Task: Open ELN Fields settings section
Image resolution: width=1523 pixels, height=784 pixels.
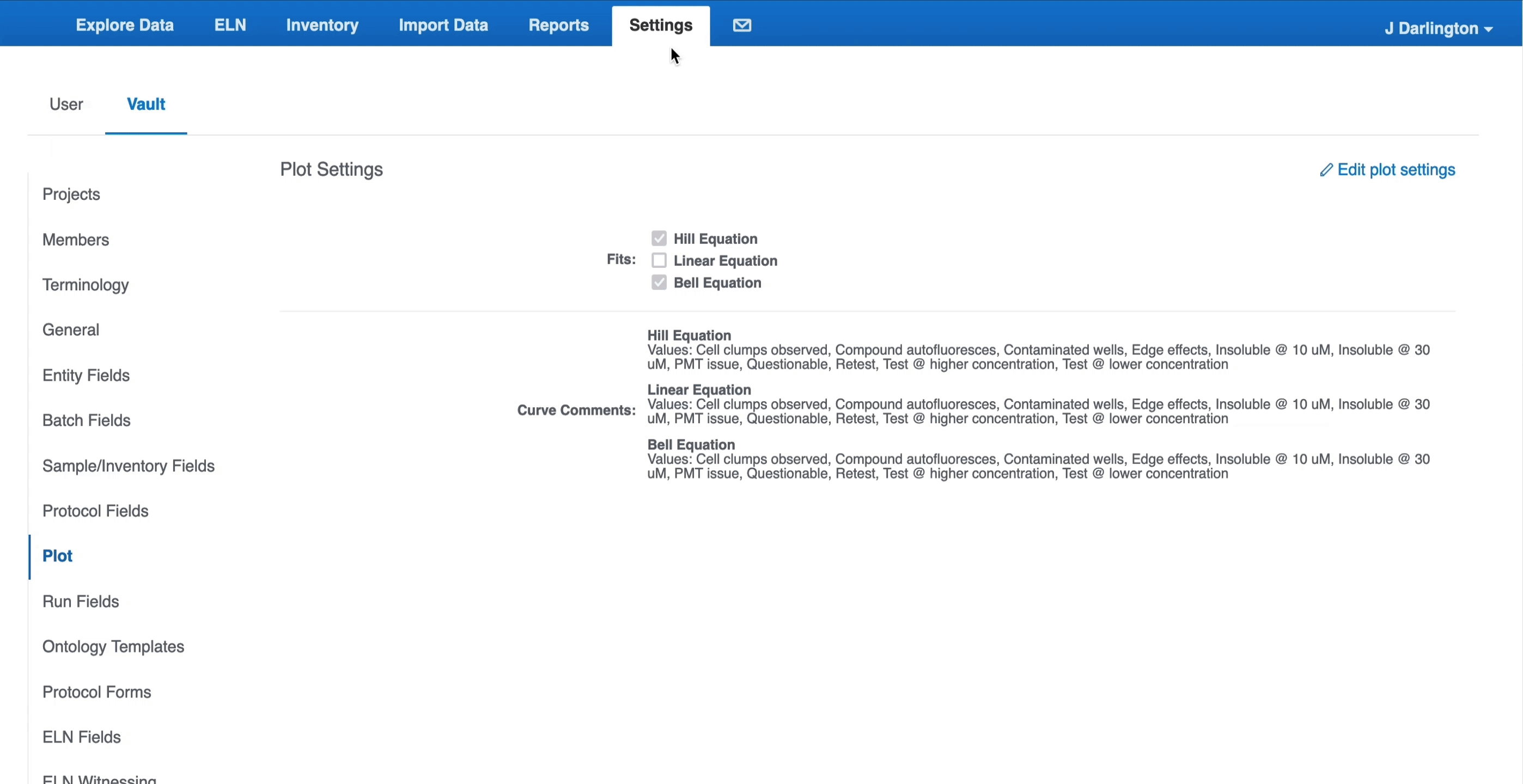Action: pos(81,737)
